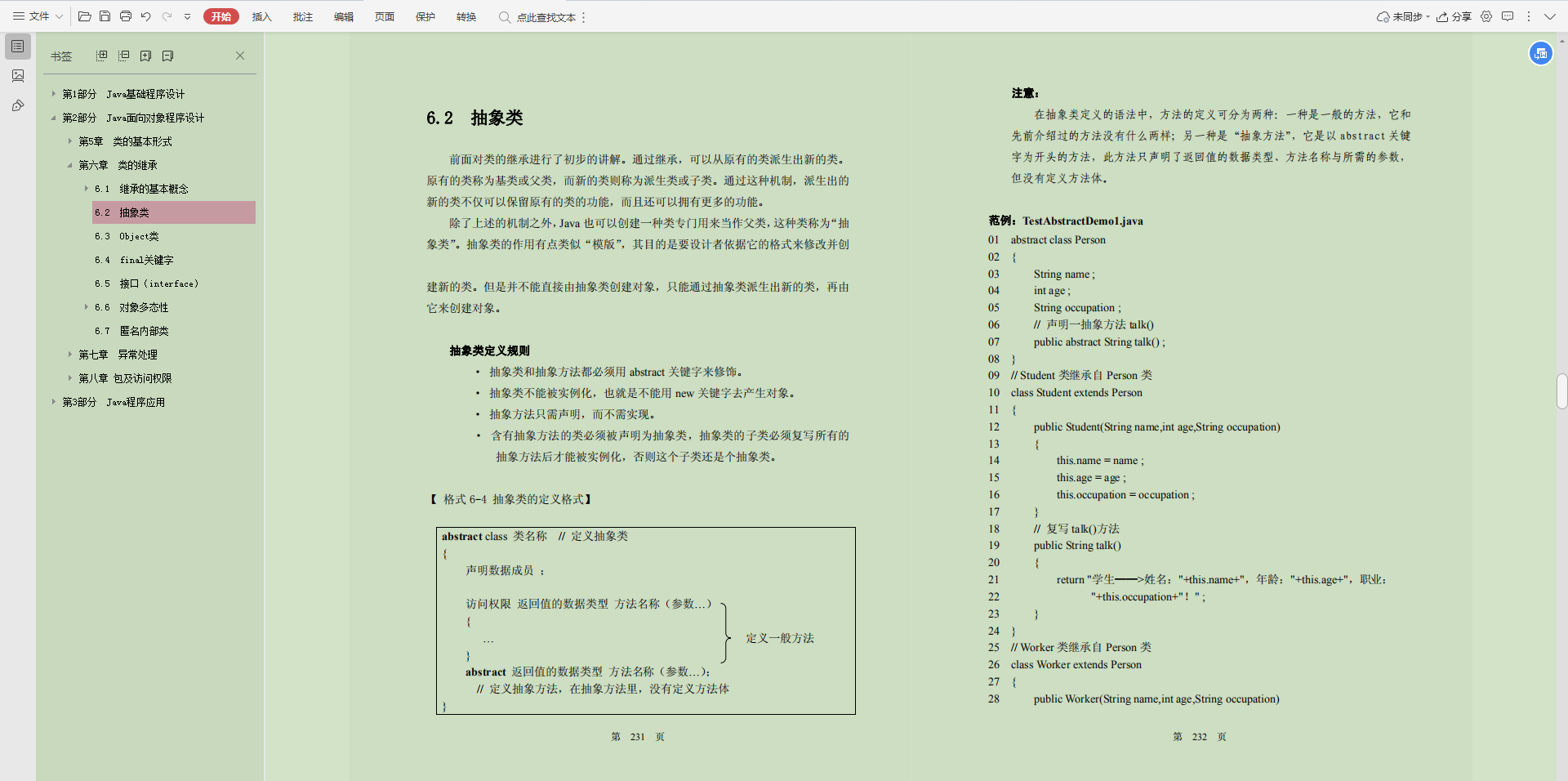Click the Redo arrow icon
Screen dimensions: 1568x781
(167, 16)
